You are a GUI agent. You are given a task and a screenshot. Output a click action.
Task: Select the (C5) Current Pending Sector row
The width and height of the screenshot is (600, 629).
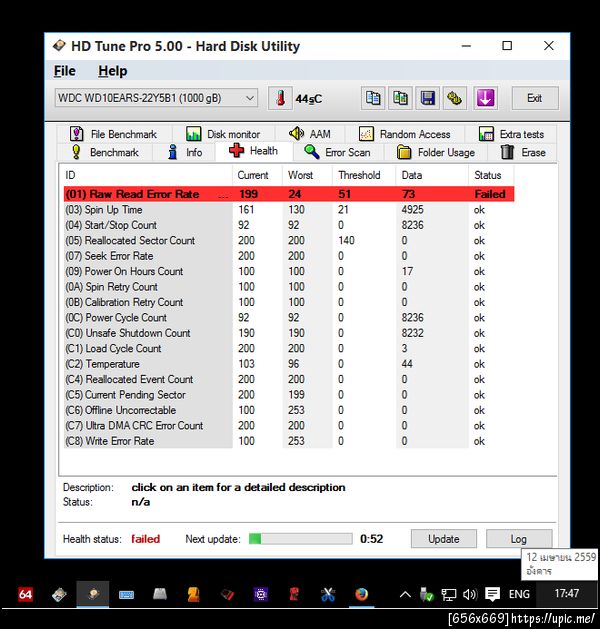coord(289,395)
